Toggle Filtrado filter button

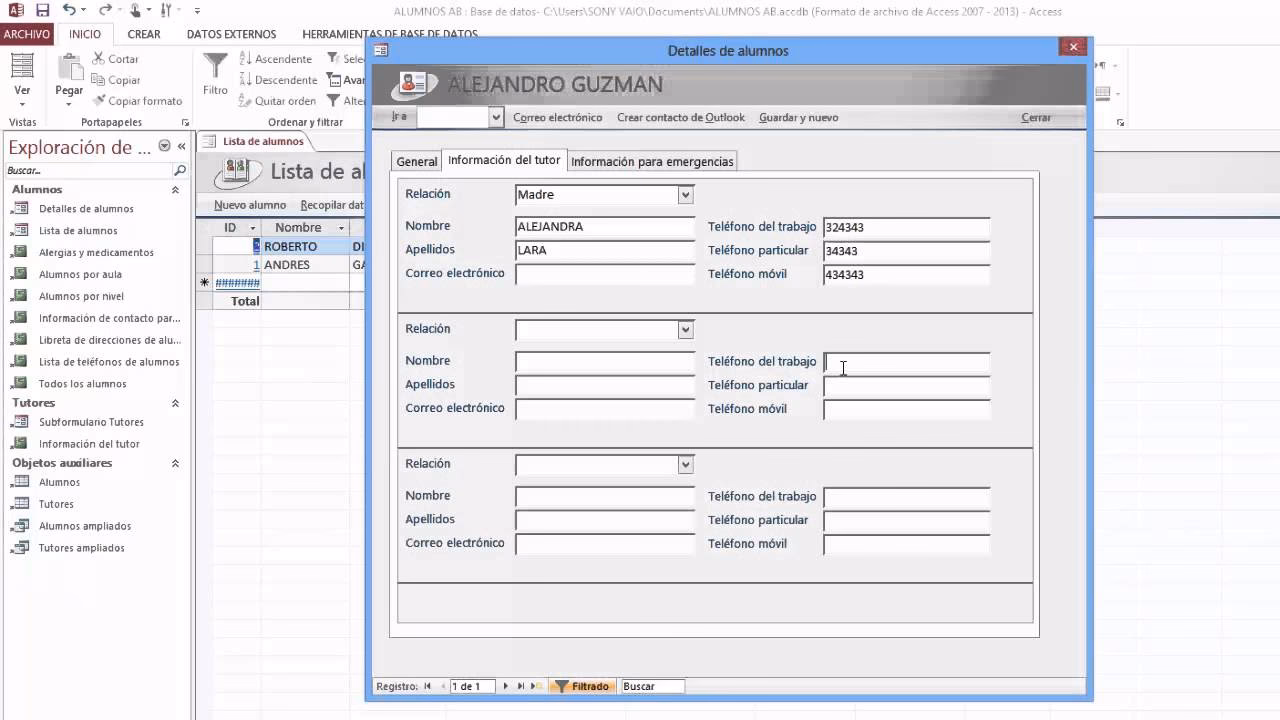[582, 686]
